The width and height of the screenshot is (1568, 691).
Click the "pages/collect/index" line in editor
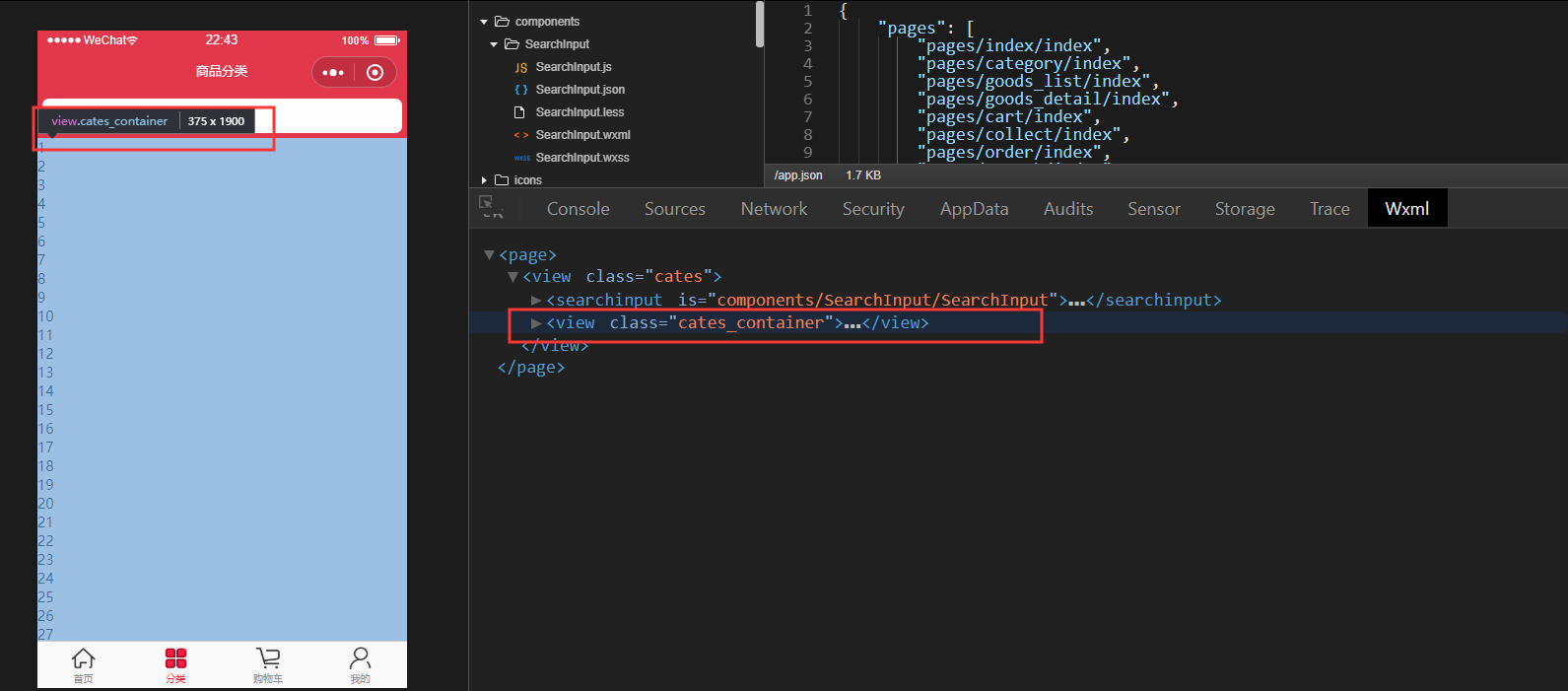pos(1023,135)
